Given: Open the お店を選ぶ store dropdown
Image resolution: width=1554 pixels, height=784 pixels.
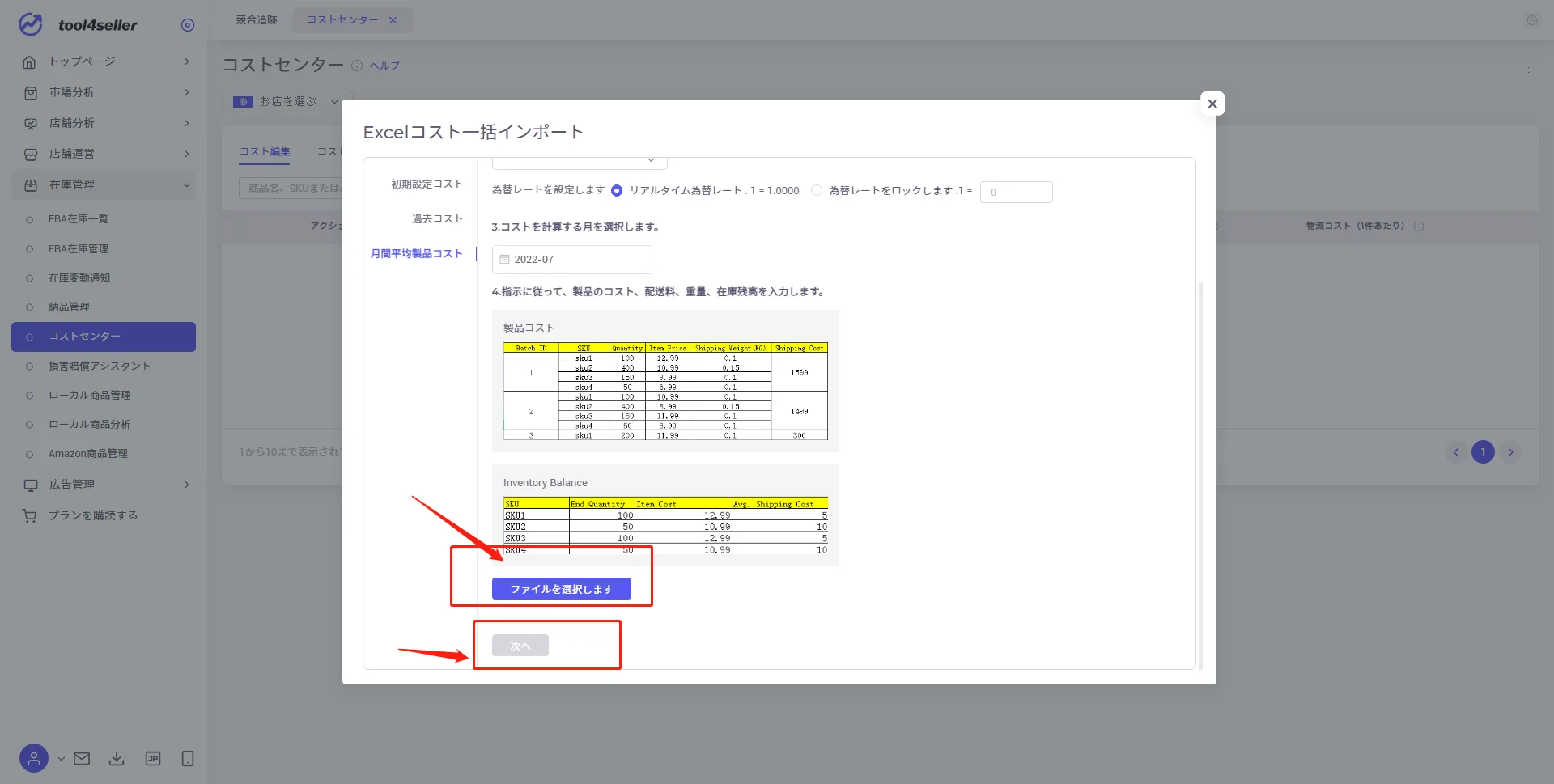Looking at the screenshot, I should (287, 102).
